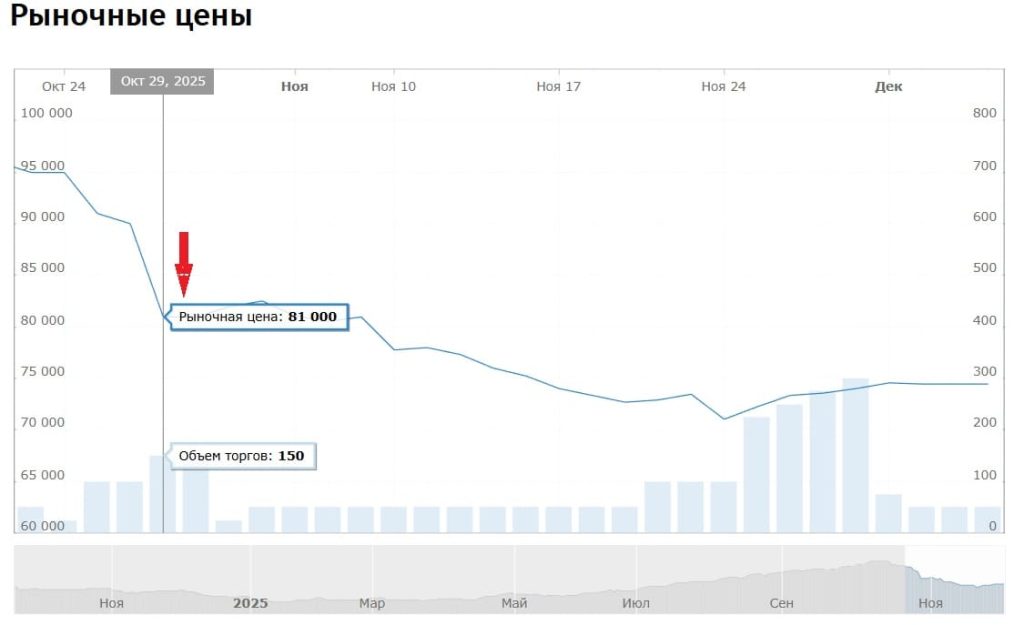Screen dimensions: 1024x625
Task: Click the "Объем торгов: 150" tooltip
Action: [241, 456]
